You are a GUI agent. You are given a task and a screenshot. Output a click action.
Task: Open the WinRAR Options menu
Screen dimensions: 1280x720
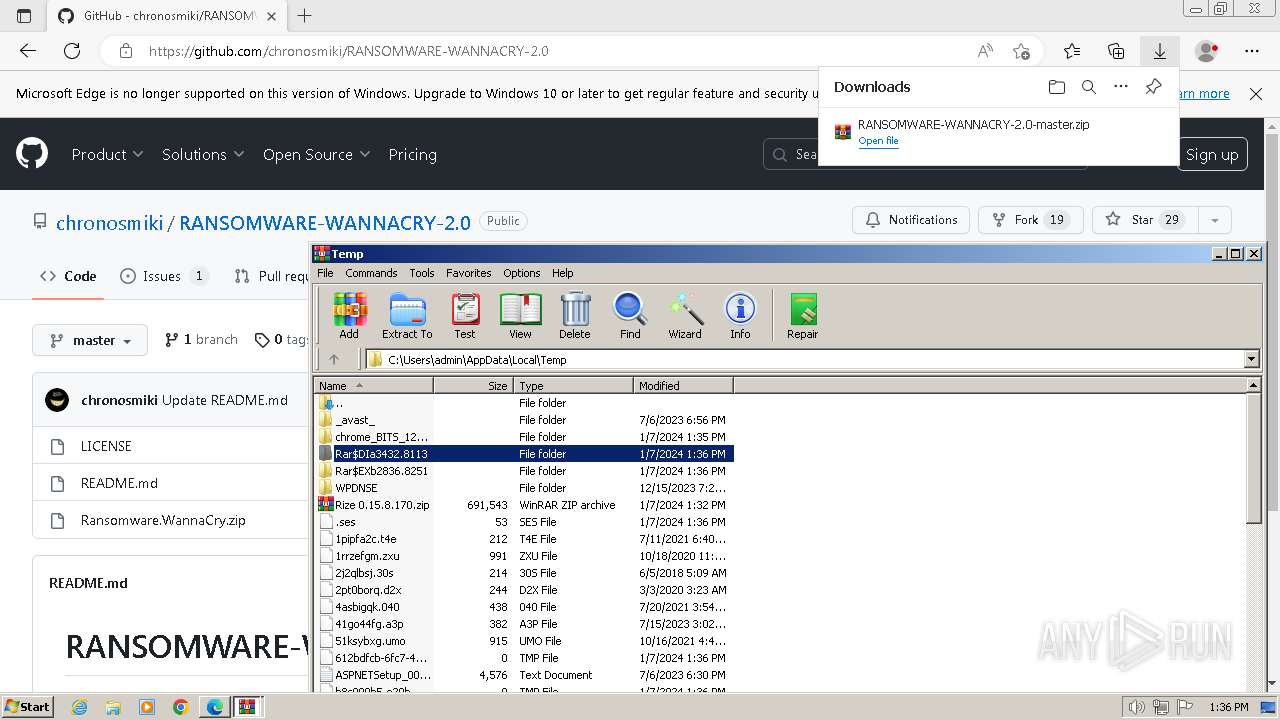click(521, 273)
